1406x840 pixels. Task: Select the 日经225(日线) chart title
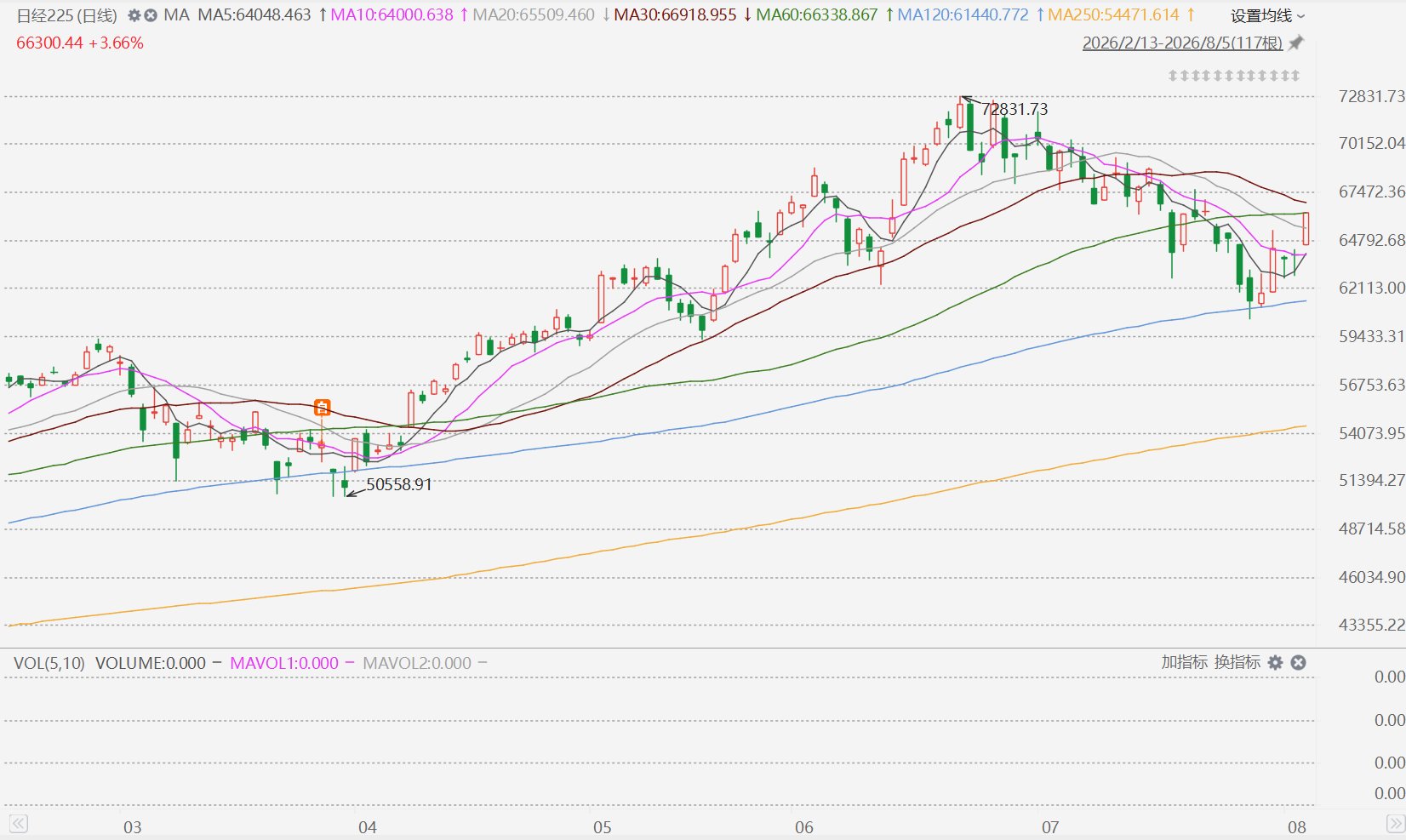click(x=66, y=15)
